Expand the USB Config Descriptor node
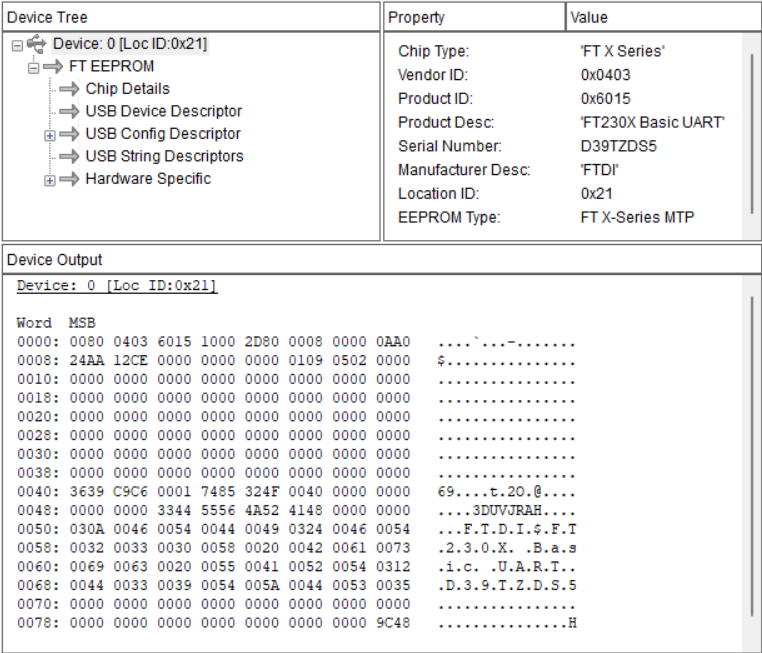This screenshot has height=653, width=762. 49,134
